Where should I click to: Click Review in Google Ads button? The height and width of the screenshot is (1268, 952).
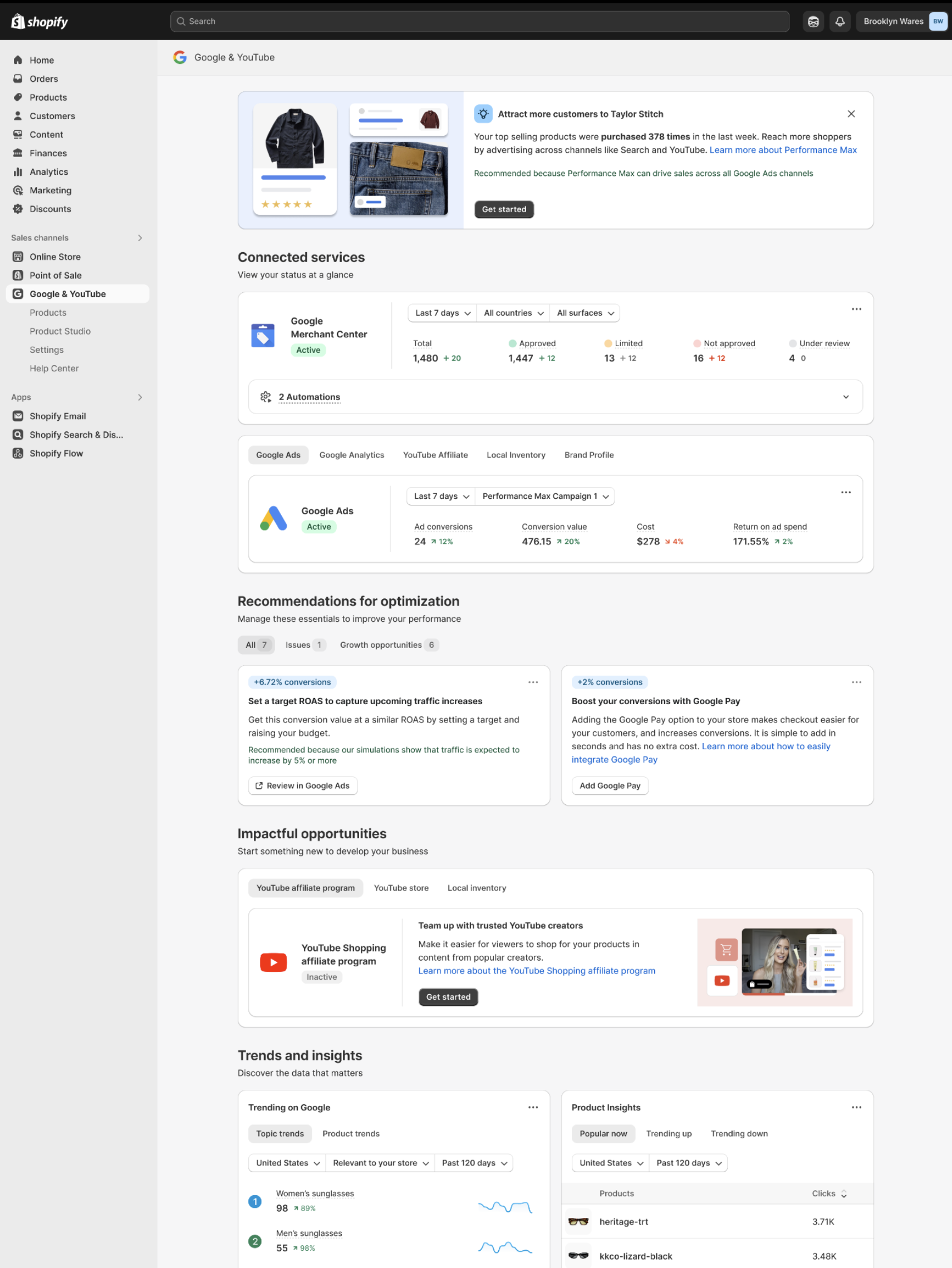click(302, 786)
